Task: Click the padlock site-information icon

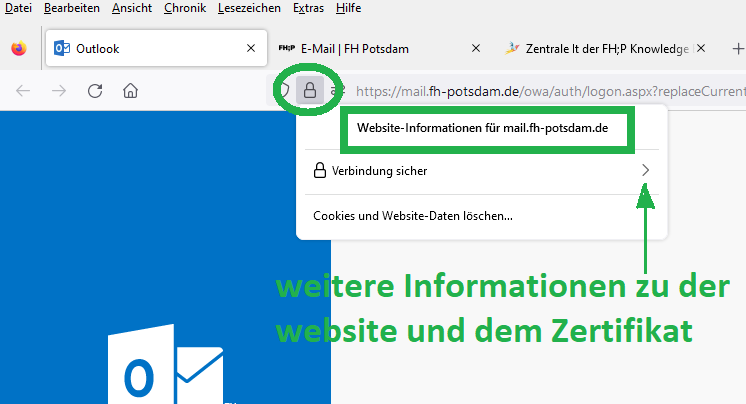Action: point(309,91)
